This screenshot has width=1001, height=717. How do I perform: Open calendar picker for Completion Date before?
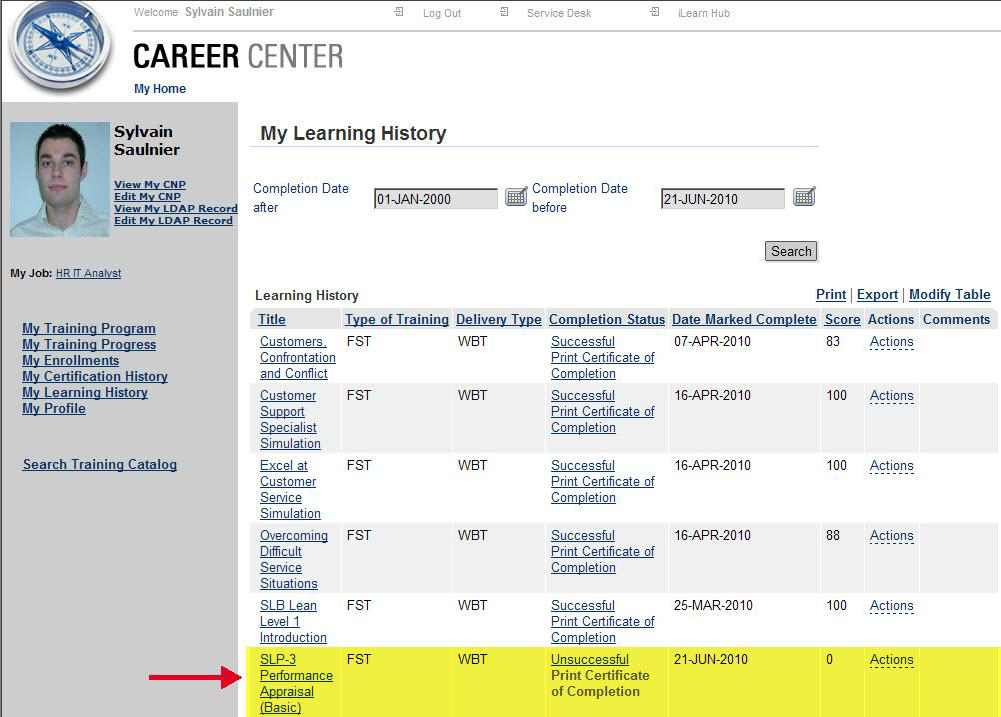pos(804,197)
